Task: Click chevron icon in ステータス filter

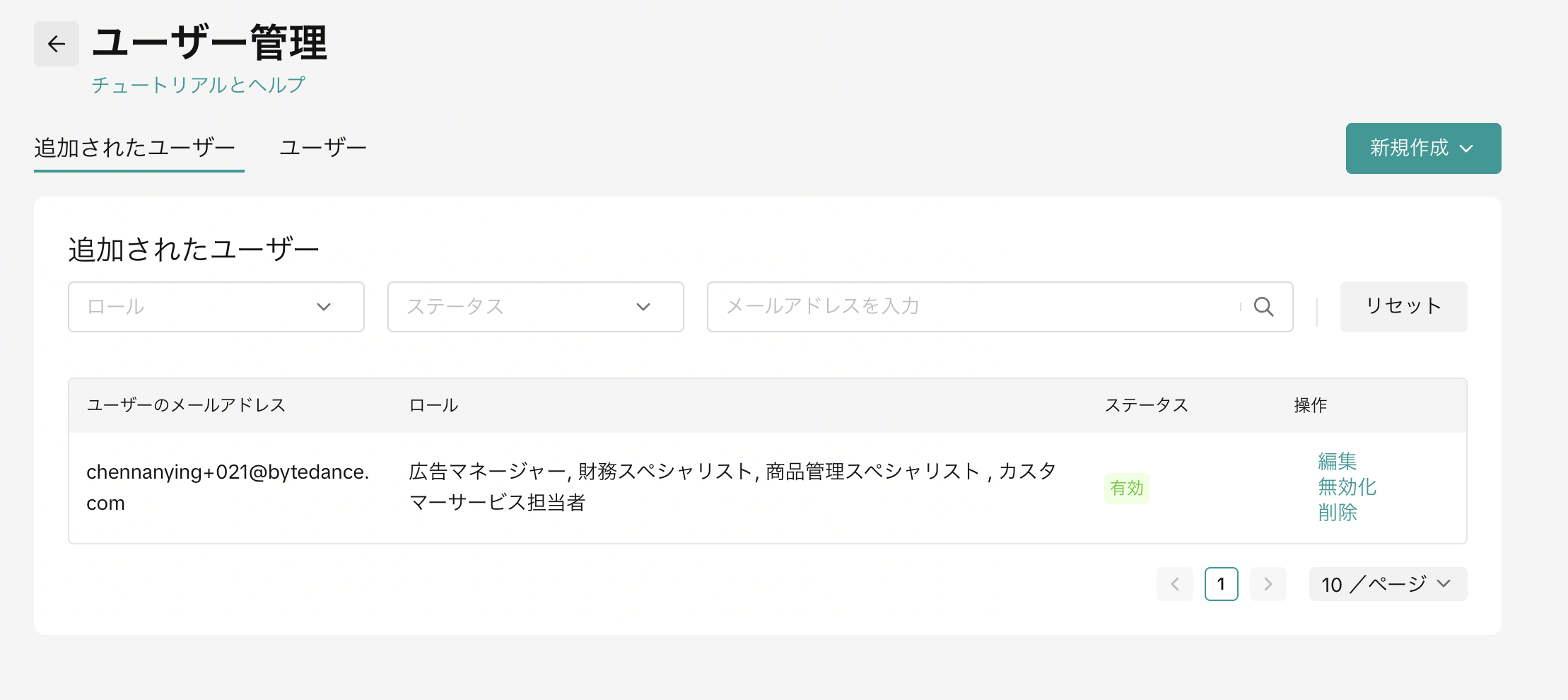Action: tap(643, 307)
